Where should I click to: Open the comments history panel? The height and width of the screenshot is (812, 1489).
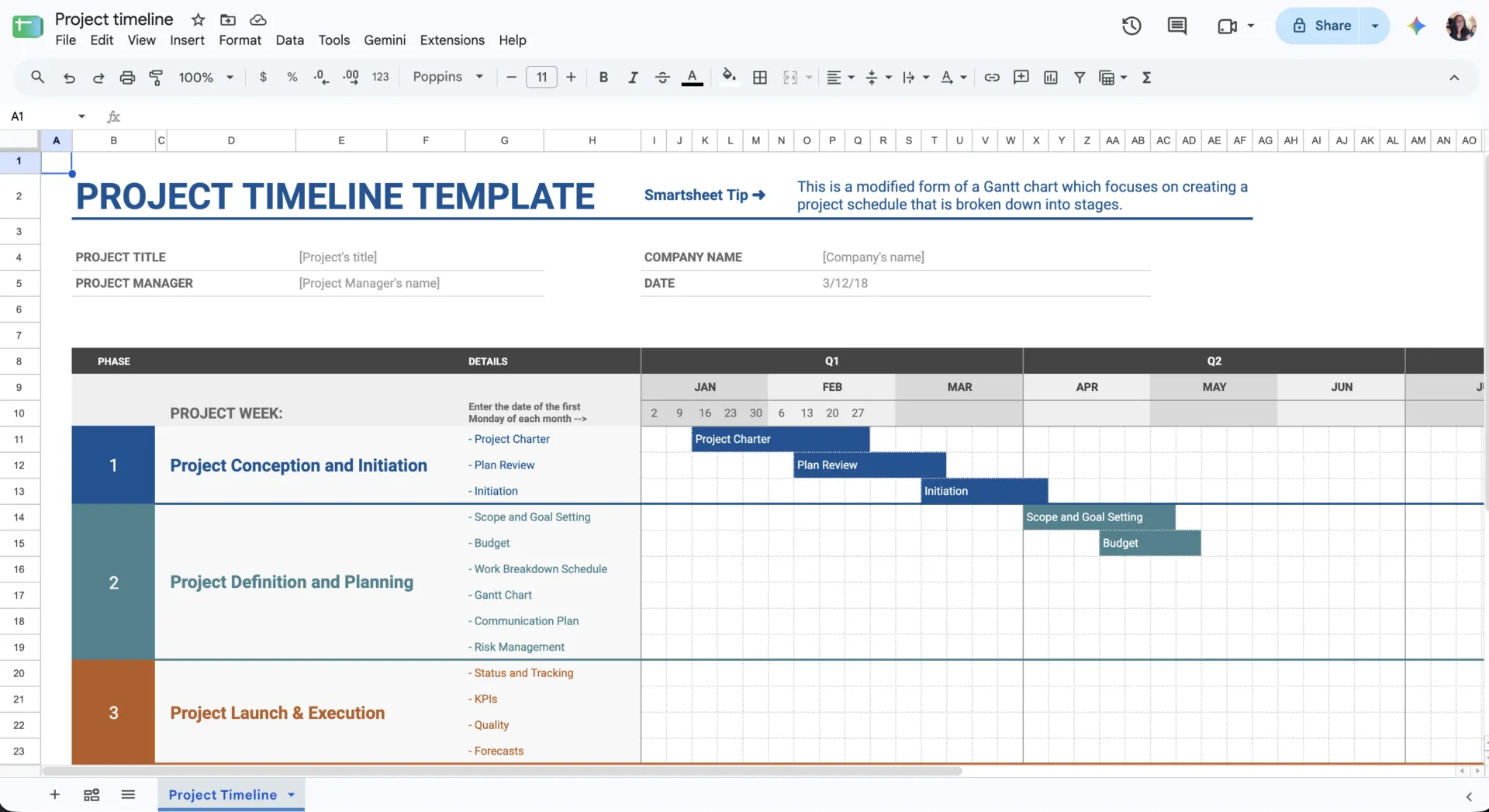(1177, 26)
